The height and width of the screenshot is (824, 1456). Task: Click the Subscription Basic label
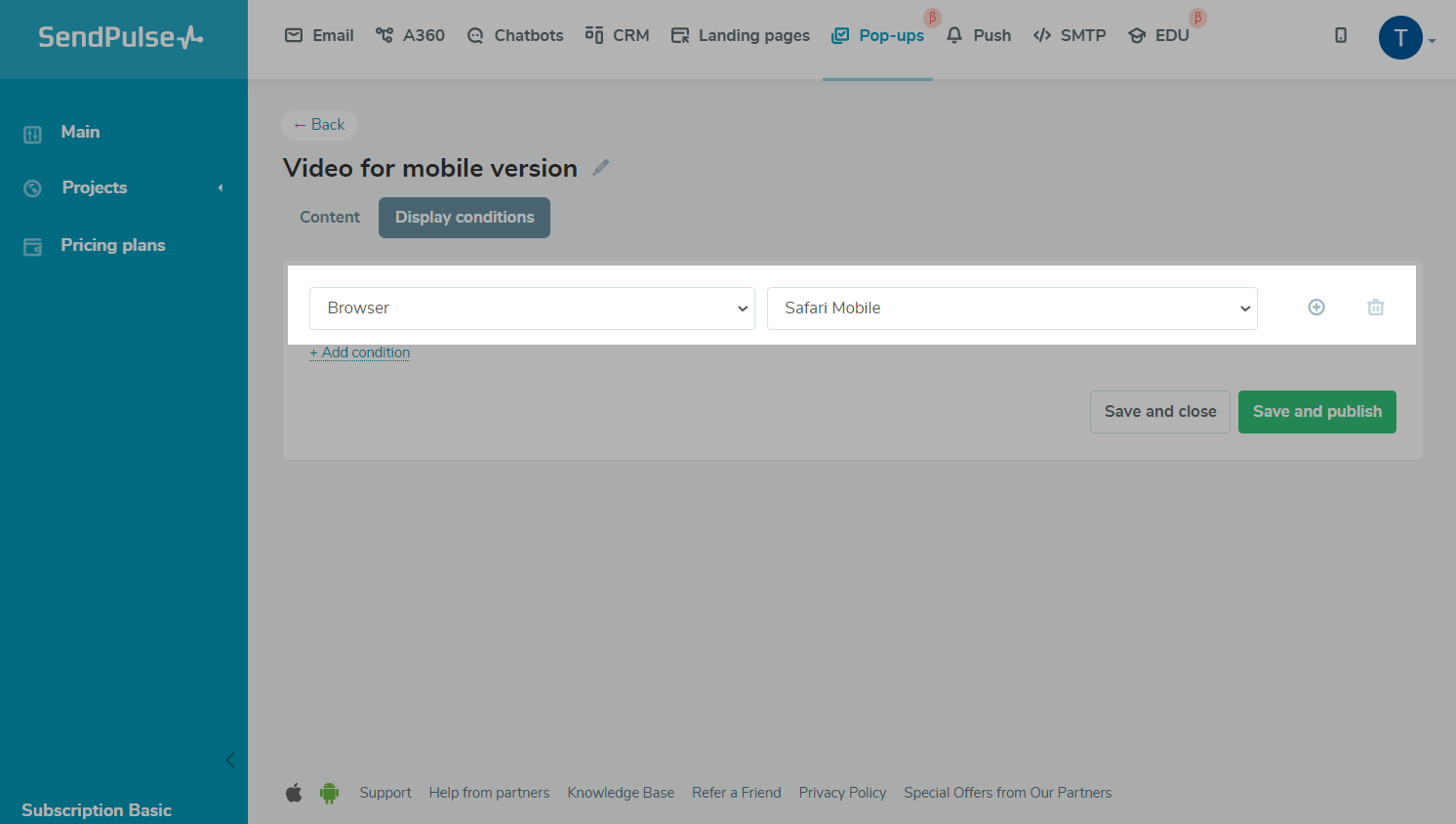(97, 810)
